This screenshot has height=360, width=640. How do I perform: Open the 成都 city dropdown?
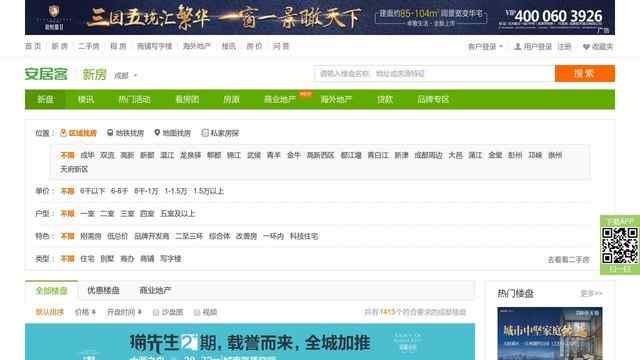coord(126,76)
